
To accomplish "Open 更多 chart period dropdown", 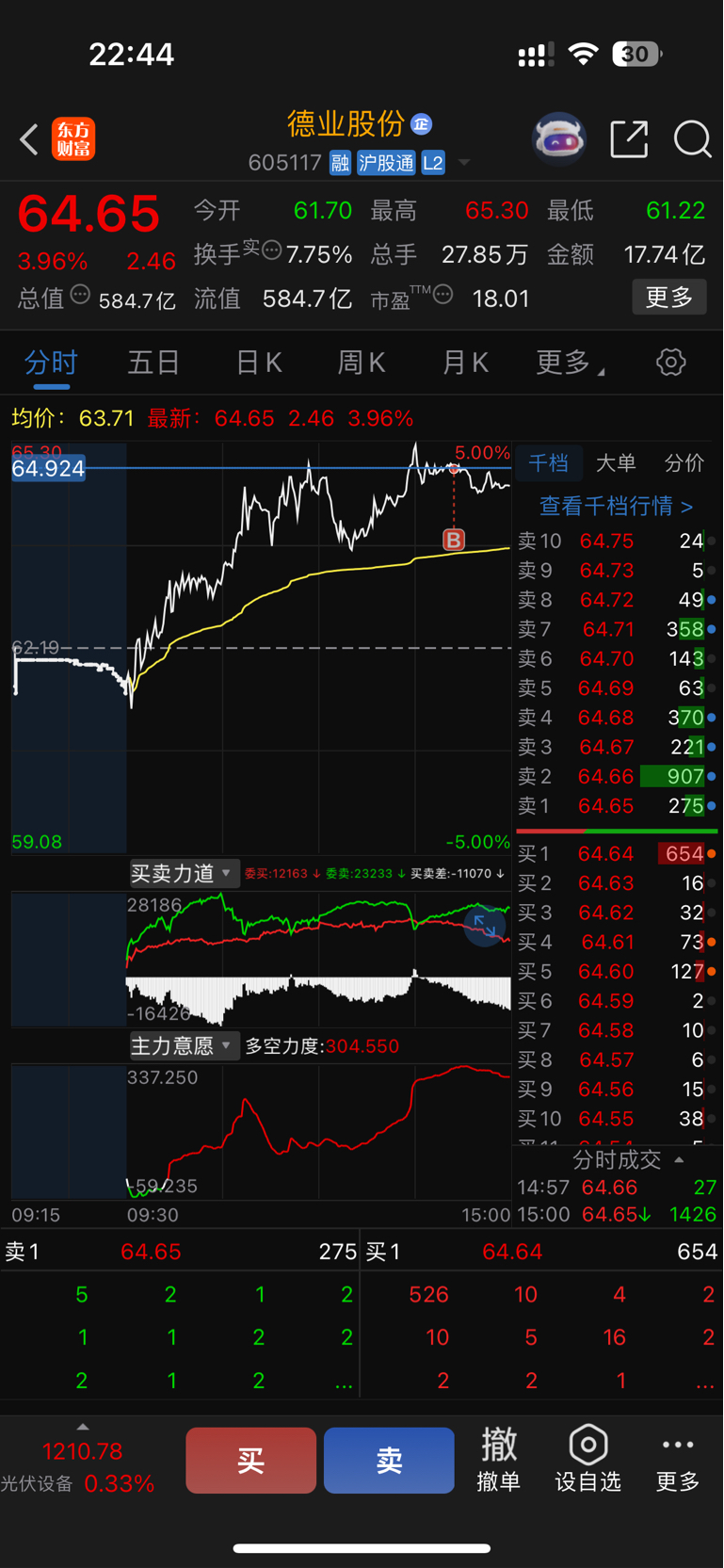I will (571, 363).
